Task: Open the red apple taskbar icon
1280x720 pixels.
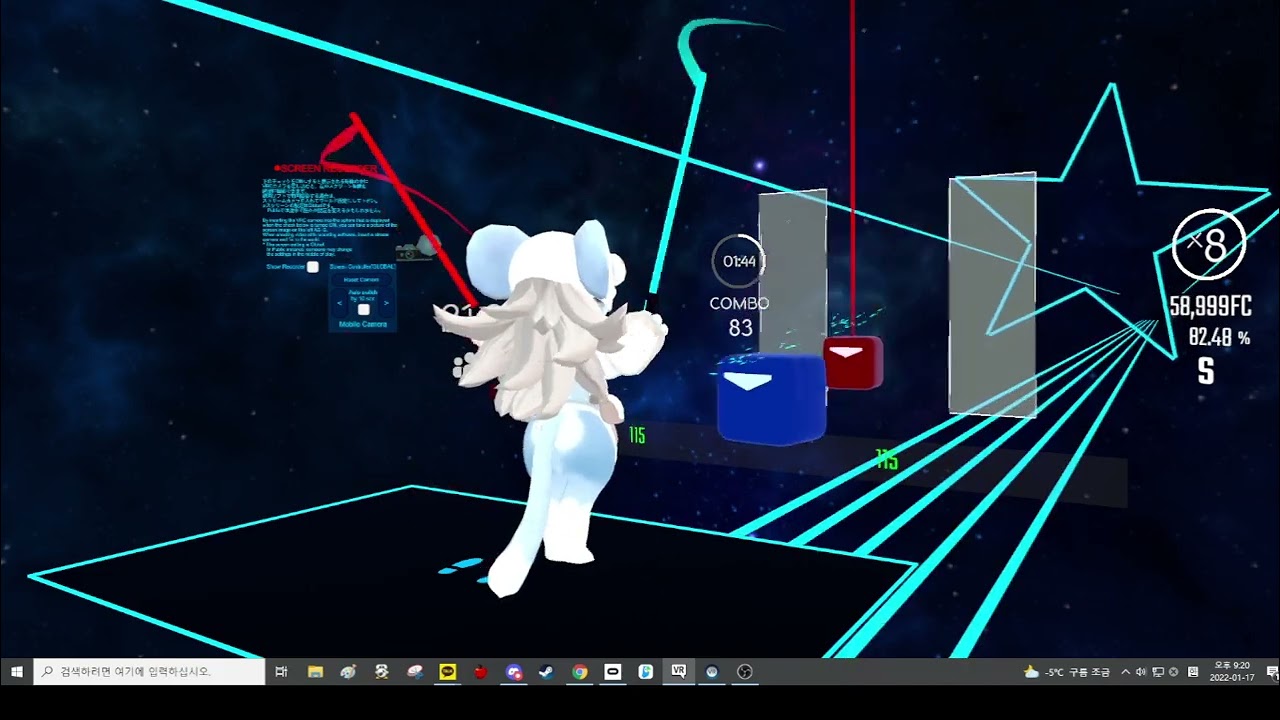Action: [480, 672]
